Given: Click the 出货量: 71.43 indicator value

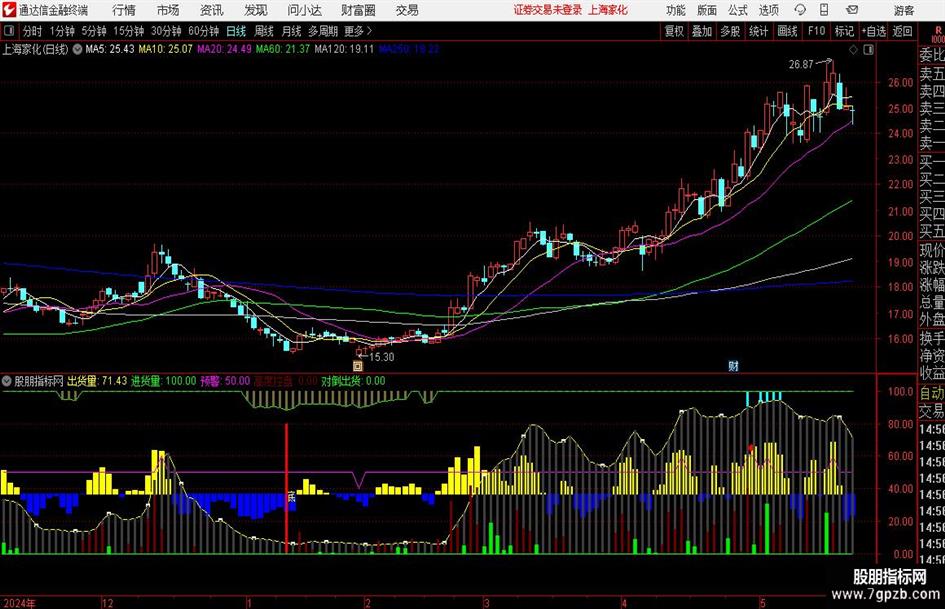Looking at the screenshot, I should (97, 381).
